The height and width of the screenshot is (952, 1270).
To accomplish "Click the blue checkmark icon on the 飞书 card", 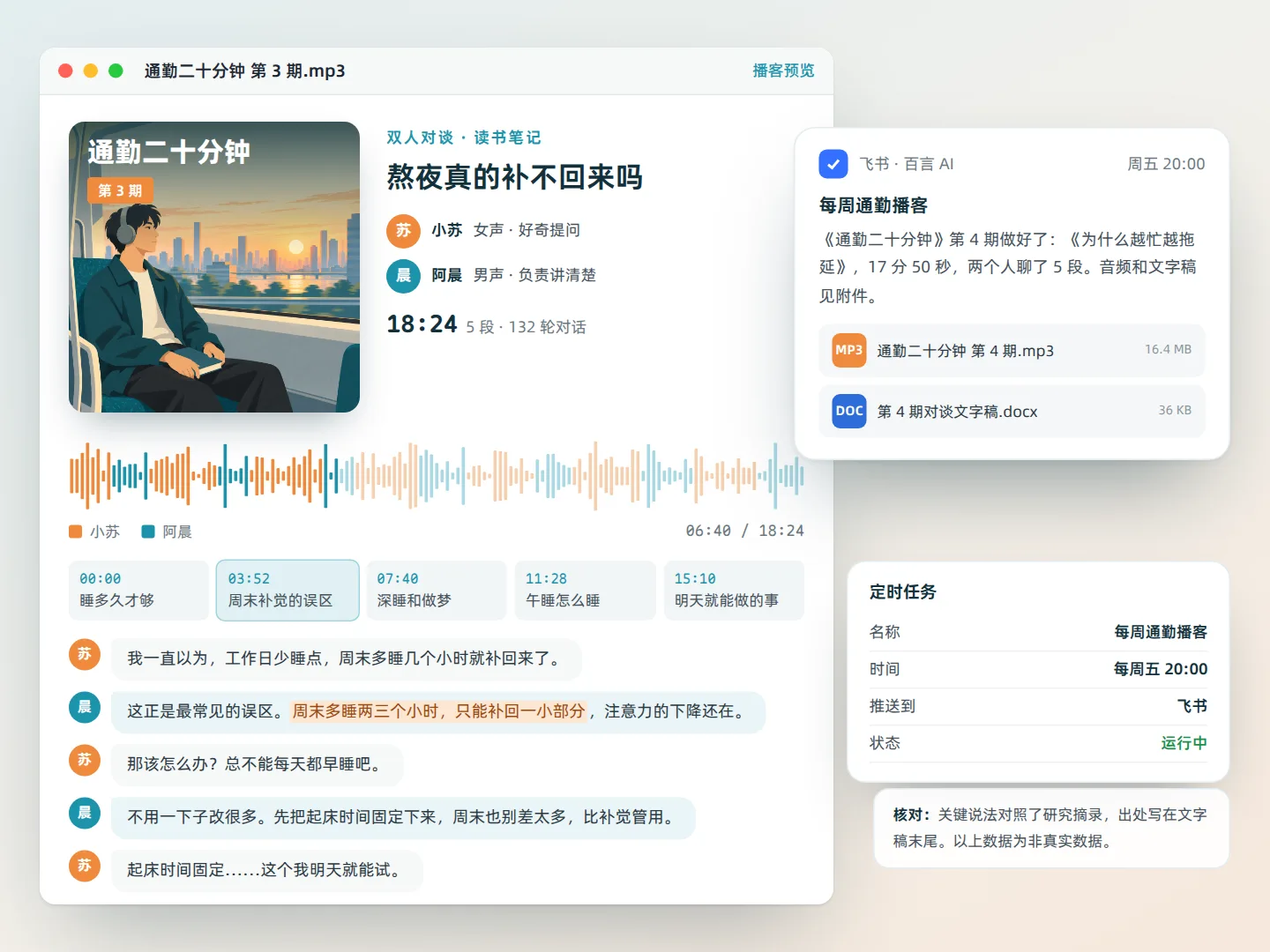I will coord(833,164).
